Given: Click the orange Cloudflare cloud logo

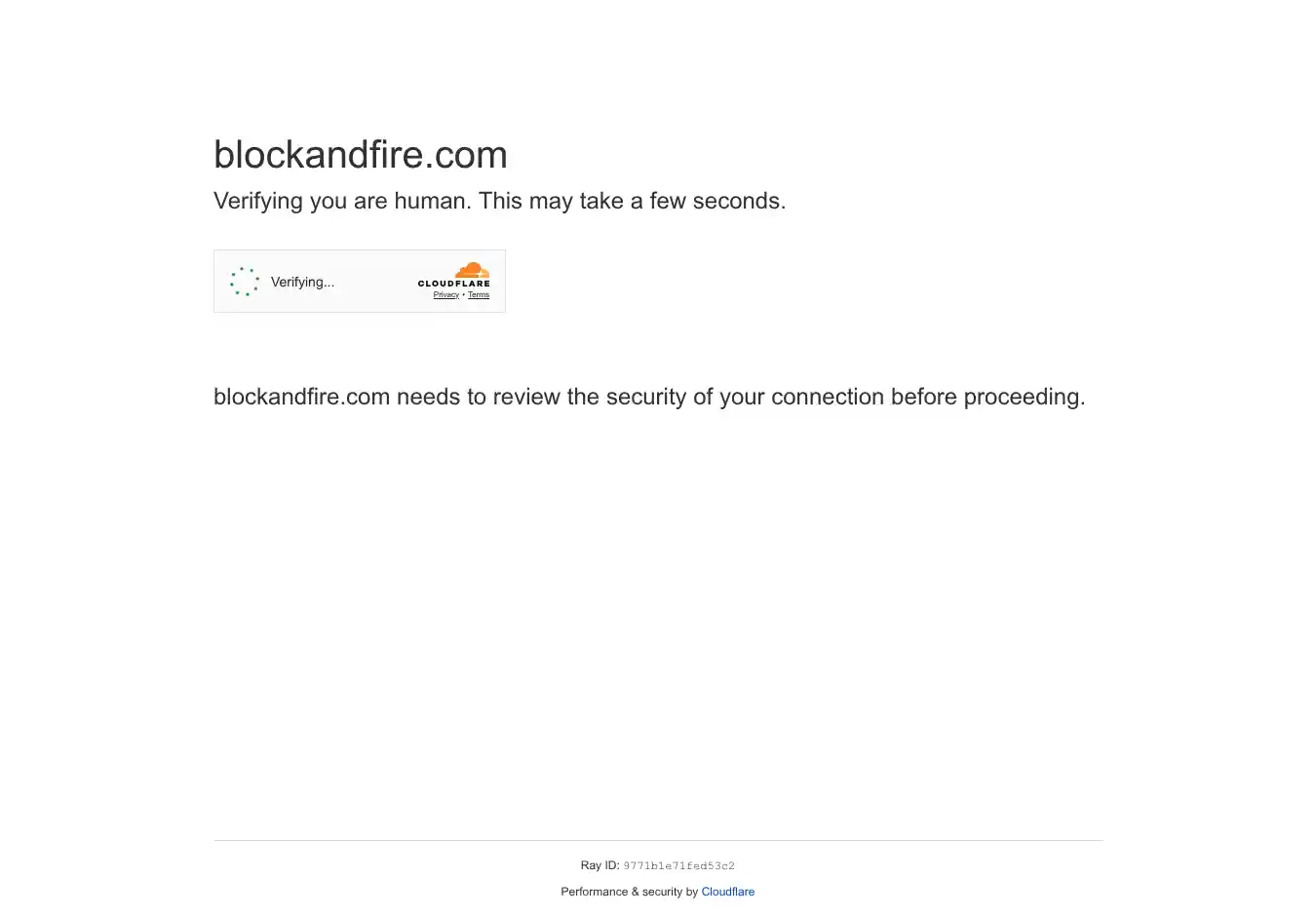Looking at the screenshot, I should pyautogui.click(x=473, y=270).
